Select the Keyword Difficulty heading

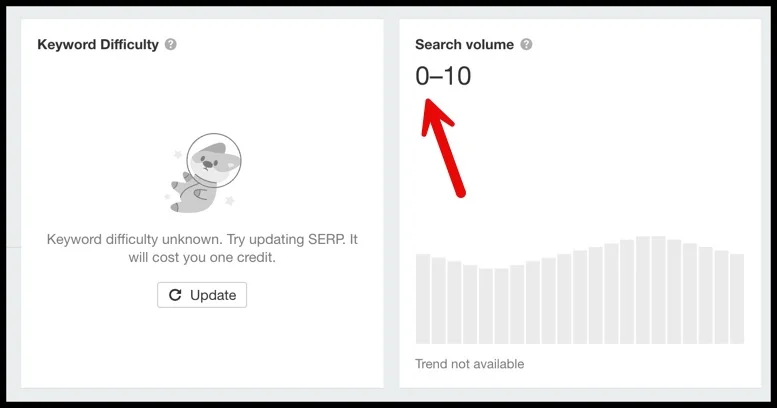pos(98,45)
